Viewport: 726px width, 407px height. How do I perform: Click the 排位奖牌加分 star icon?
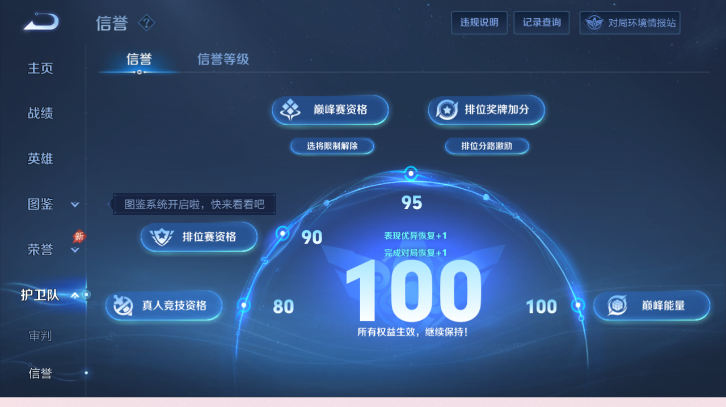point(447,110)
